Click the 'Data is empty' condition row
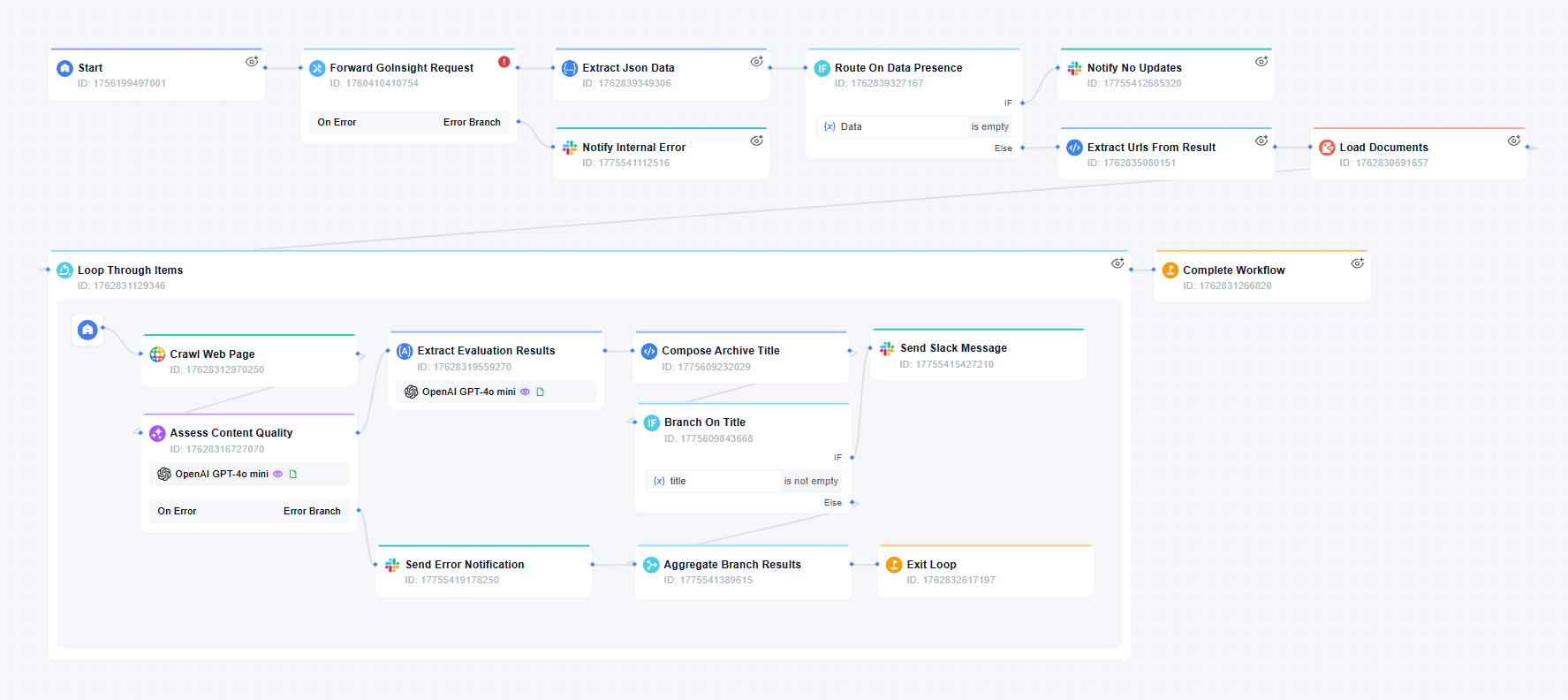The image size is (1568, 700). tap(915, 127)
